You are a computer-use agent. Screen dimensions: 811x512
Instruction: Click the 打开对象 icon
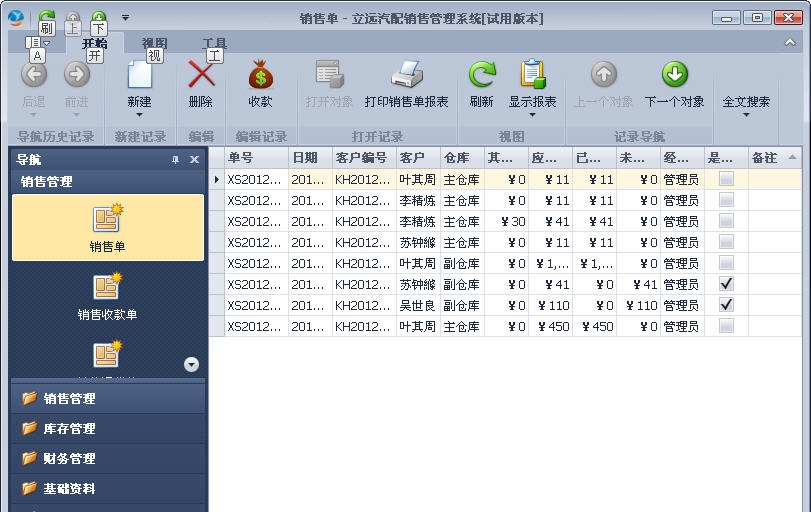329,74
